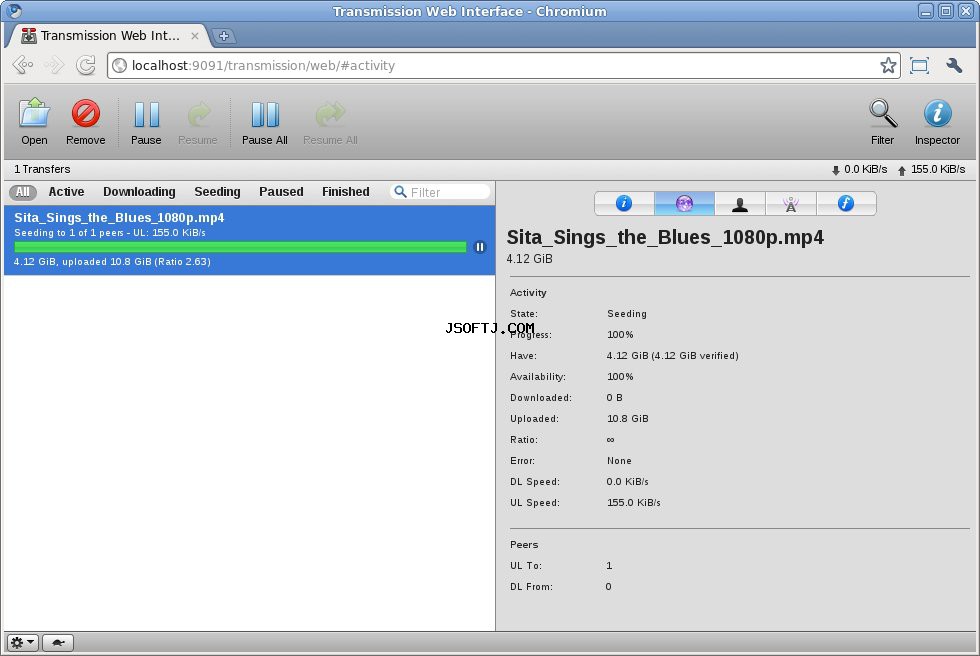Click the UL Speed value in Activity
Viewport: 980px width, 656px height.
pyautogui.click(x=634, y=502)
